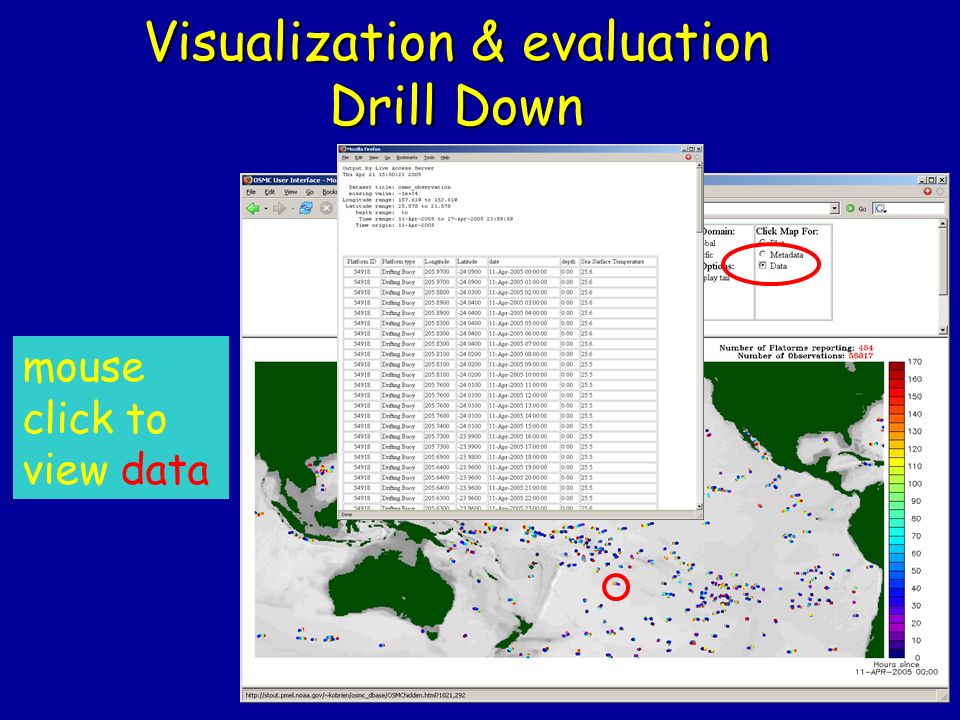This screenshot has width=960, height=720.
Task: Click the 'Number of Platforms reporting' count
Action: pos(866,348)
